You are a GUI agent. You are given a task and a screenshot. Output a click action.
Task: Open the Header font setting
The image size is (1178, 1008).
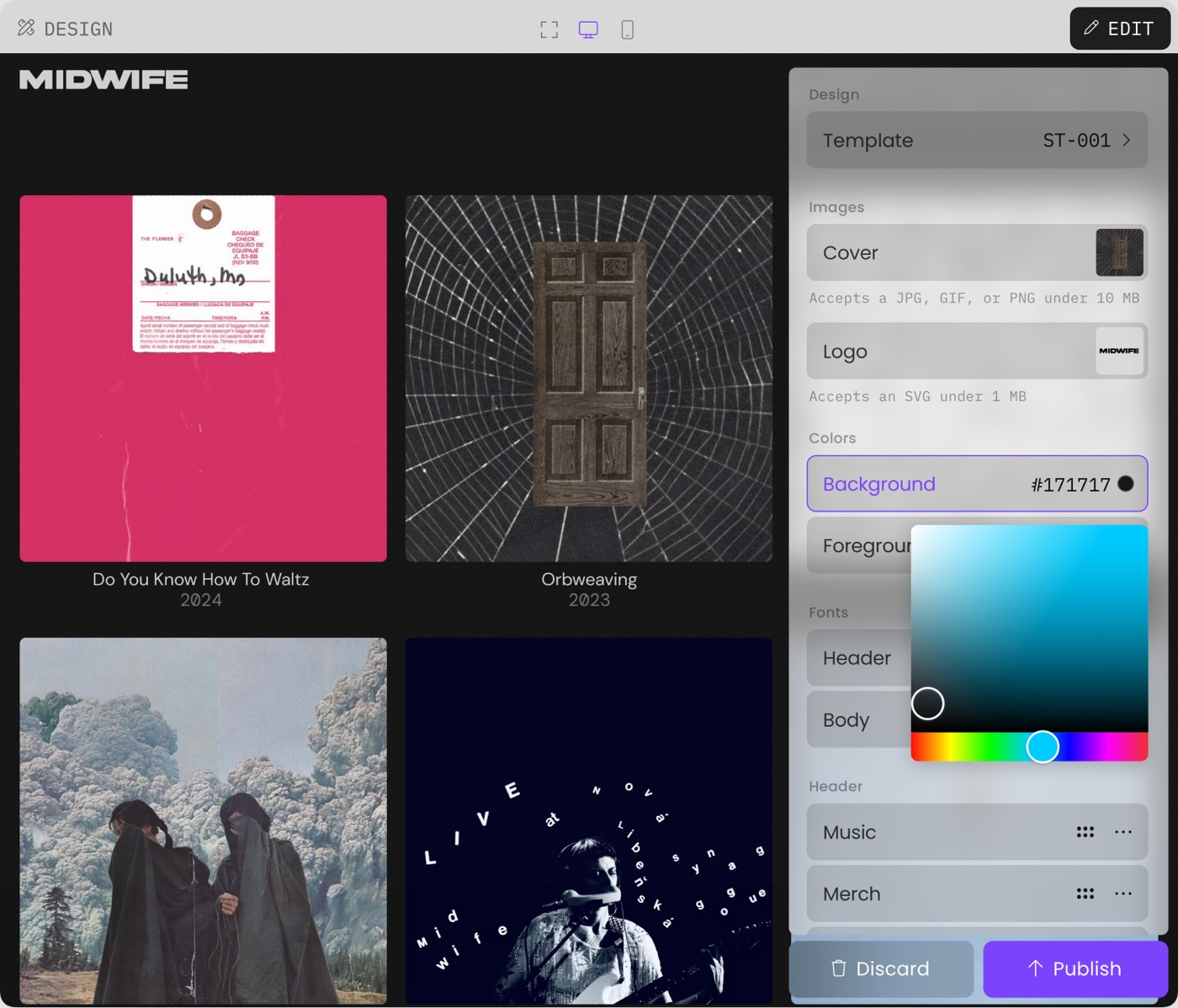click(x=858, y=658)
